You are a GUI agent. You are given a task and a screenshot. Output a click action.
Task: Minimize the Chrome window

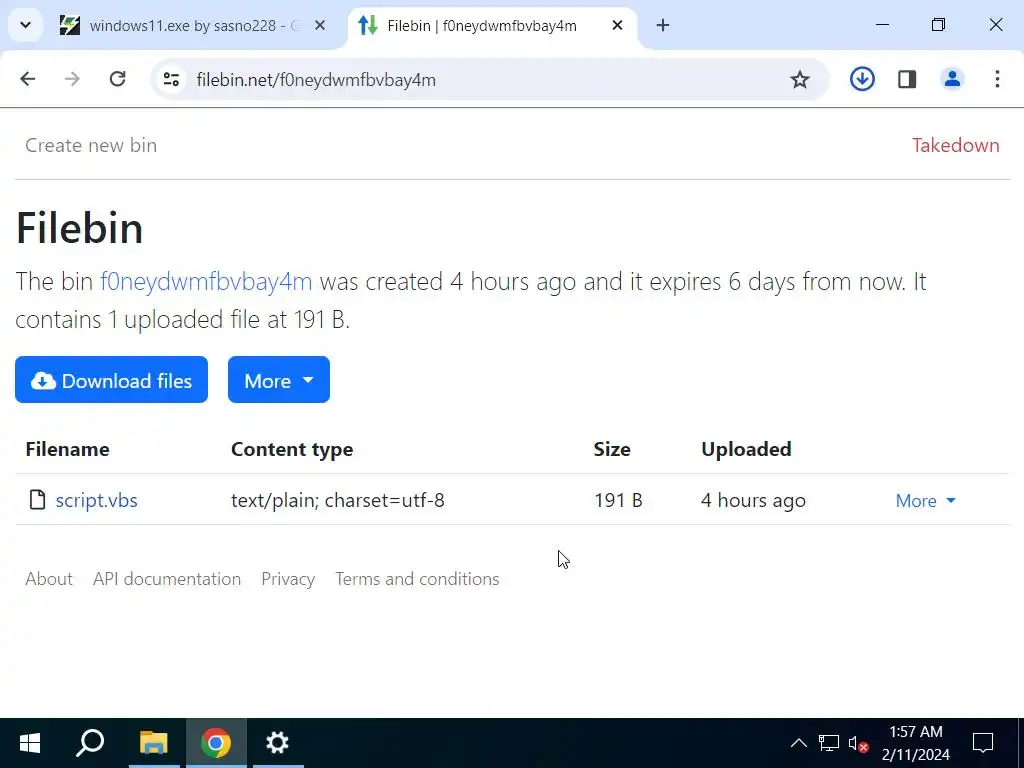click(882, 25)
